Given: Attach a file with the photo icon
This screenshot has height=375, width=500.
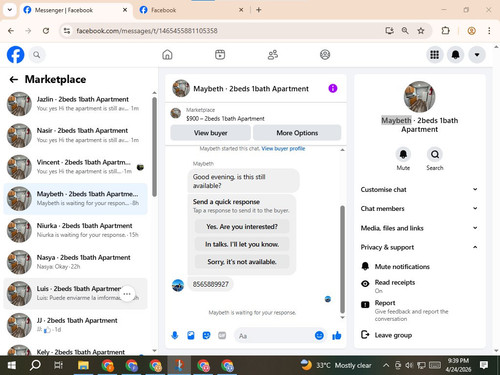Looking at the screenshot, I should (x=191, y=335).
